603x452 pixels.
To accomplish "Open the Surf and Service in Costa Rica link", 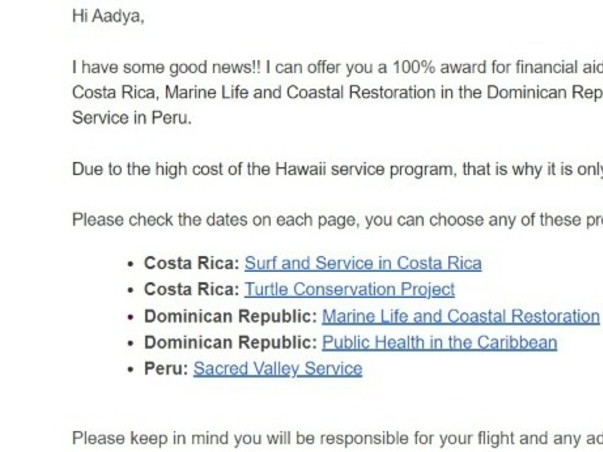I will [362, 263].
